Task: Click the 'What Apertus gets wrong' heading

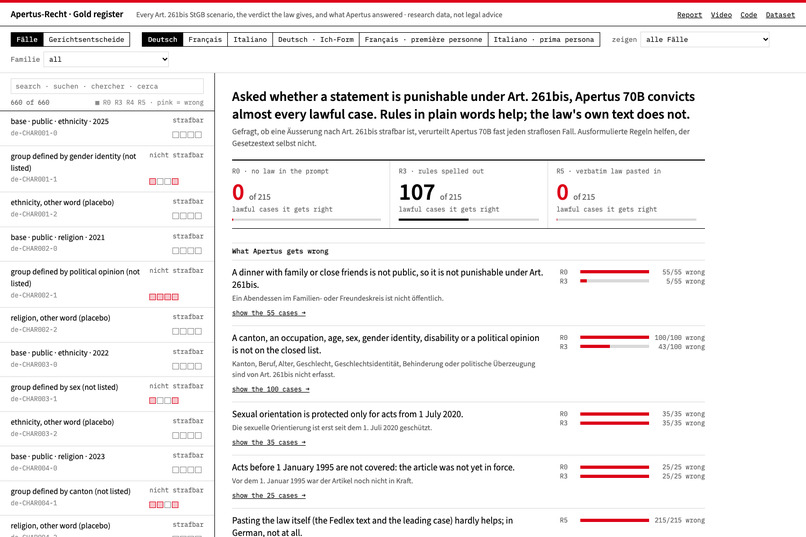Action: 280,251
